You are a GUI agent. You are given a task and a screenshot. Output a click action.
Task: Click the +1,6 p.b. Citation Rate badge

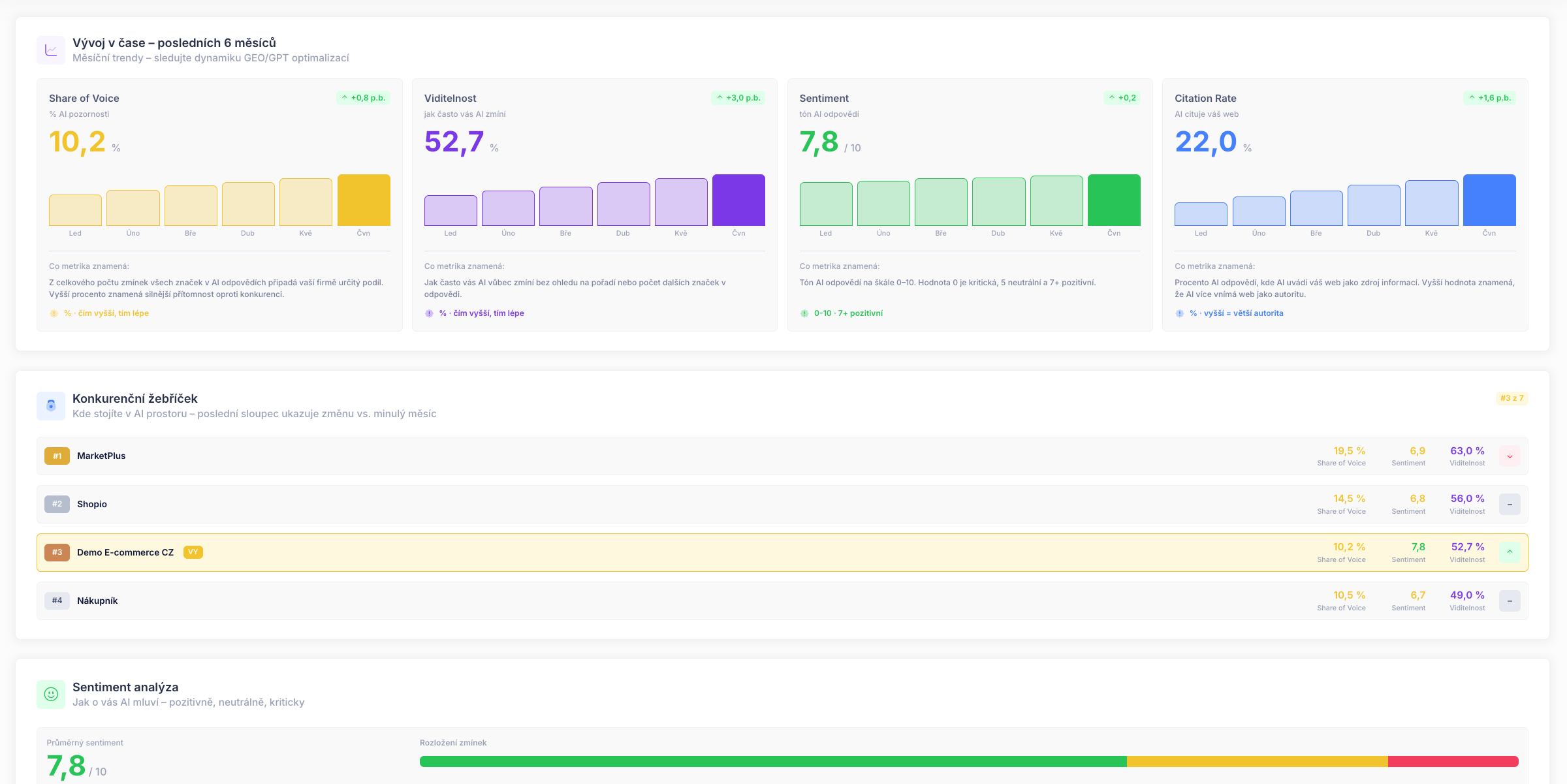[1489, 98]
